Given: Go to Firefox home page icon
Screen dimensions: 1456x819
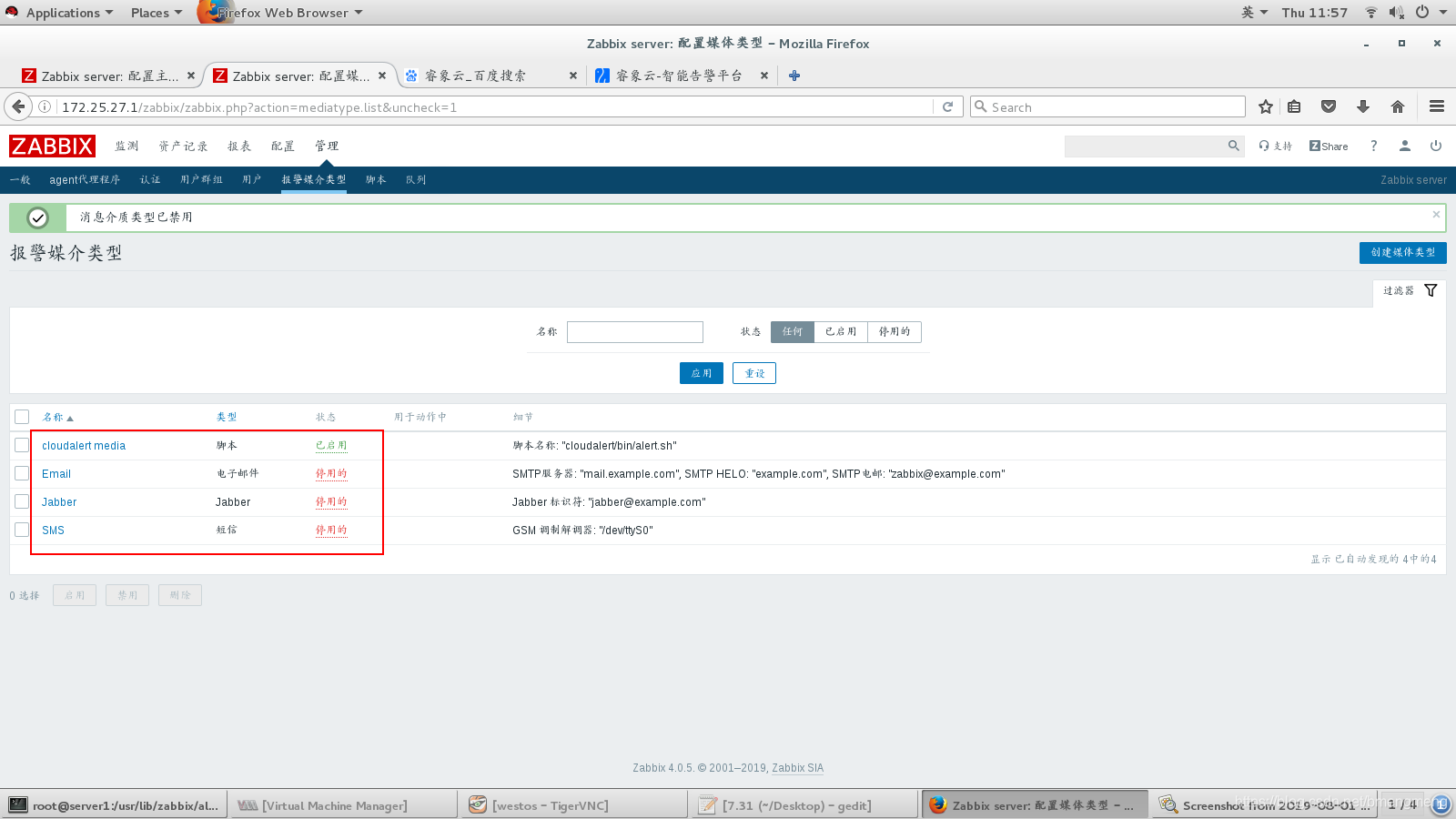Looking at the screenshot, I should 1398,106.
